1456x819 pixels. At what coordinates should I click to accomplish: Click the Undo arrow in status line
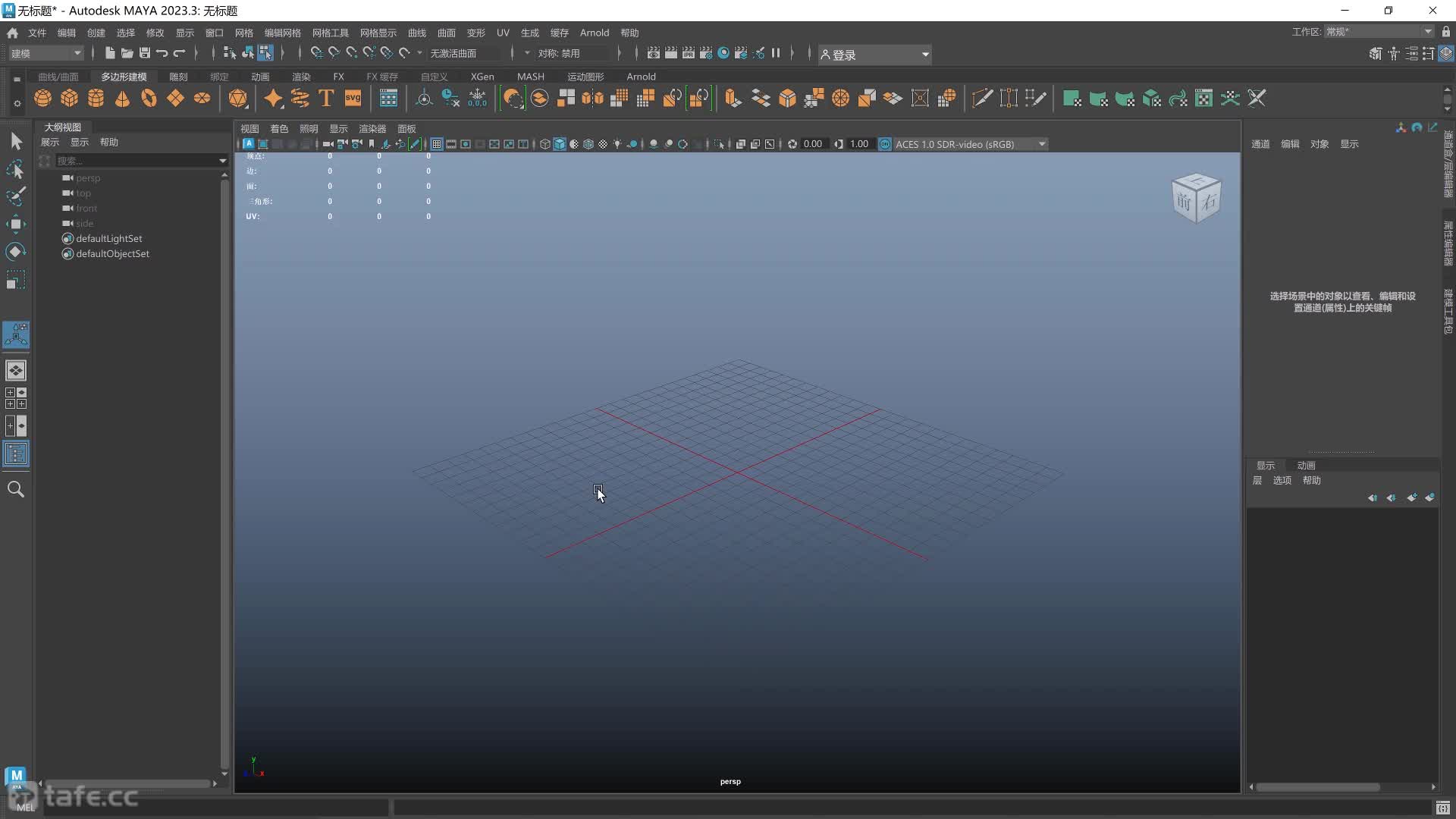pos(162,53)
